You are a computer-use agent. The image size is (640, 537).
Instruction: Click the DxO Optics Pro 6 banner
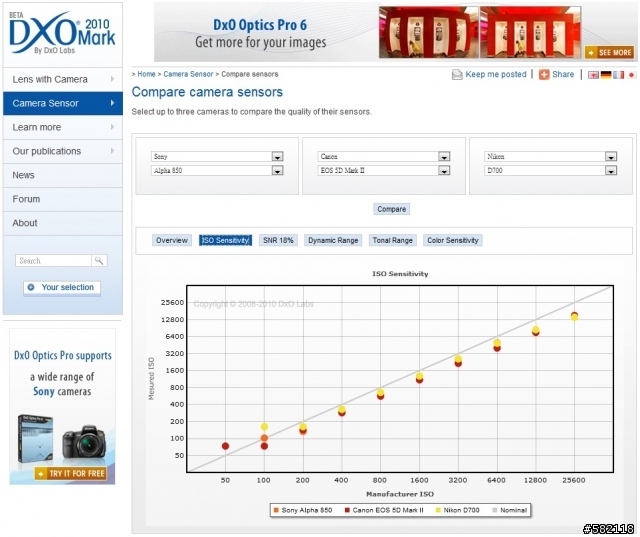[394, 32]
